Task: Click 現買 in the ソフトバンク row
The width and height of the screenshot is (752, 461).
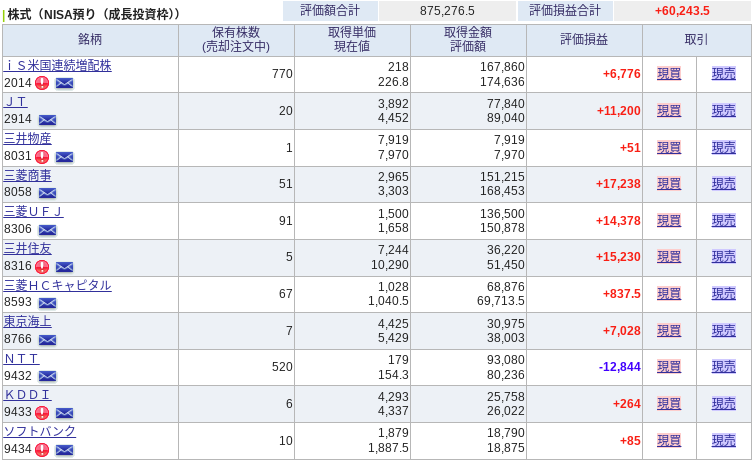Action: [669, 440]
